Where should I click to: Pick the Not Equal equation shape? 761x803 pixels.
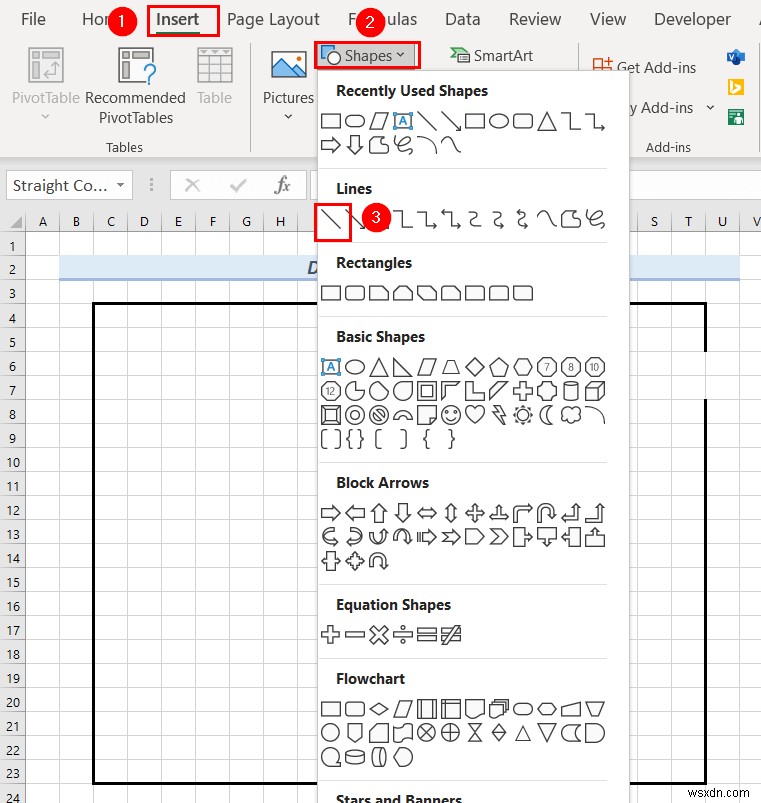coord(451,635)
